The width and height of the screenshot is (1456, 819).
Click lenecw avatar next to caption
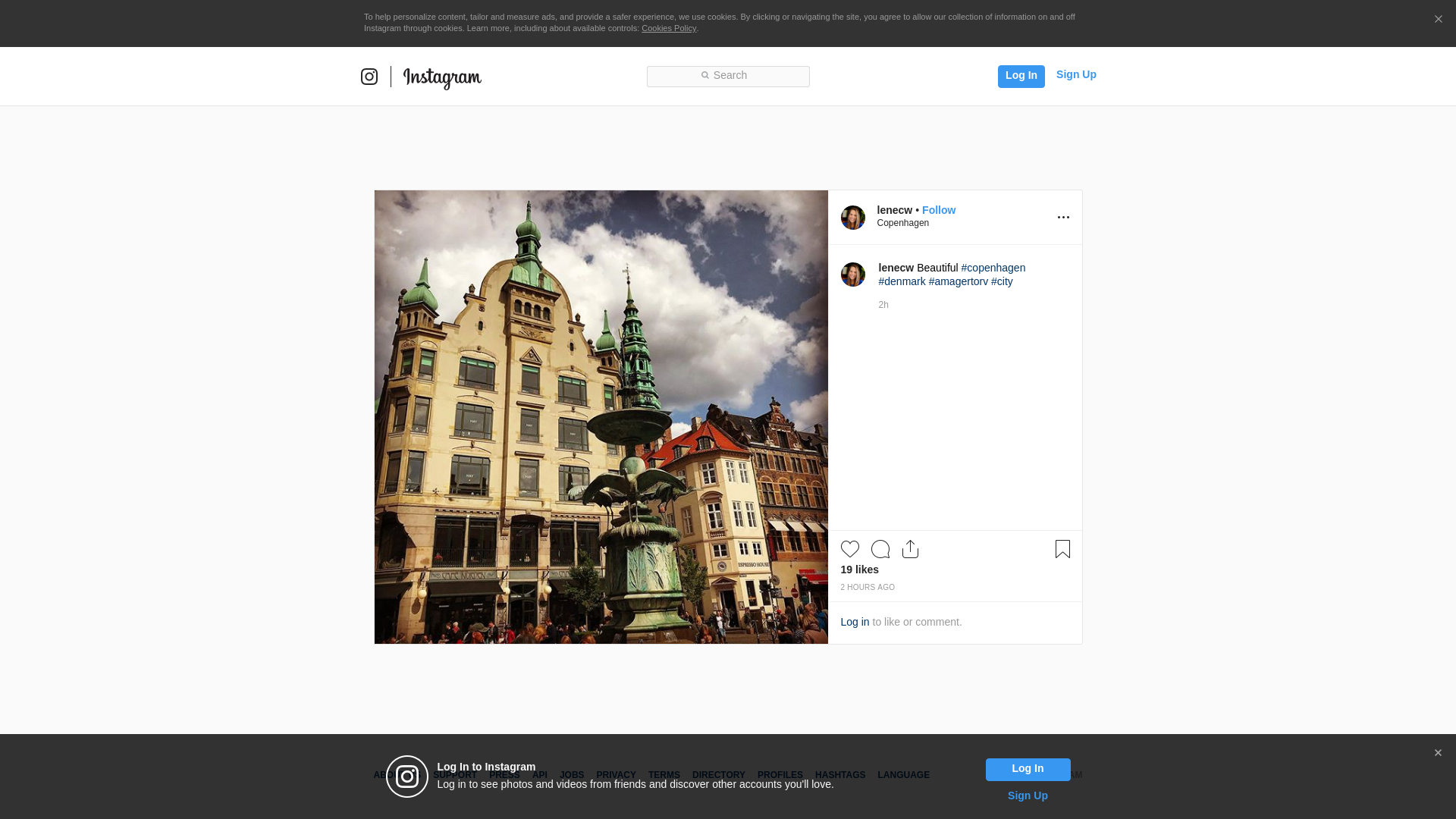(853, 275)
